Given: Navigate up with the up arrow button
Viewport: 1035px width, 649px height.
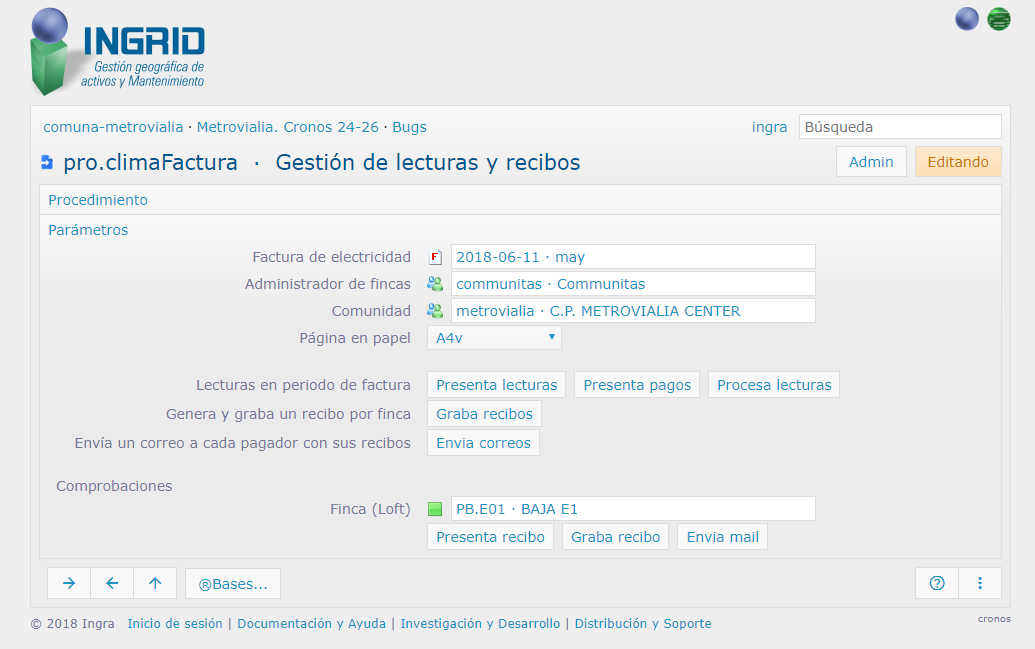Looking at the screenshot, I should click(x=155, y=583).
